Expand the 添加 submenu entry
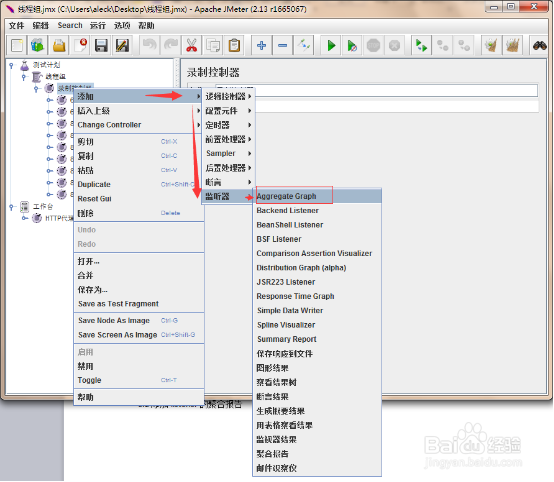 click(x=138, y=96)
